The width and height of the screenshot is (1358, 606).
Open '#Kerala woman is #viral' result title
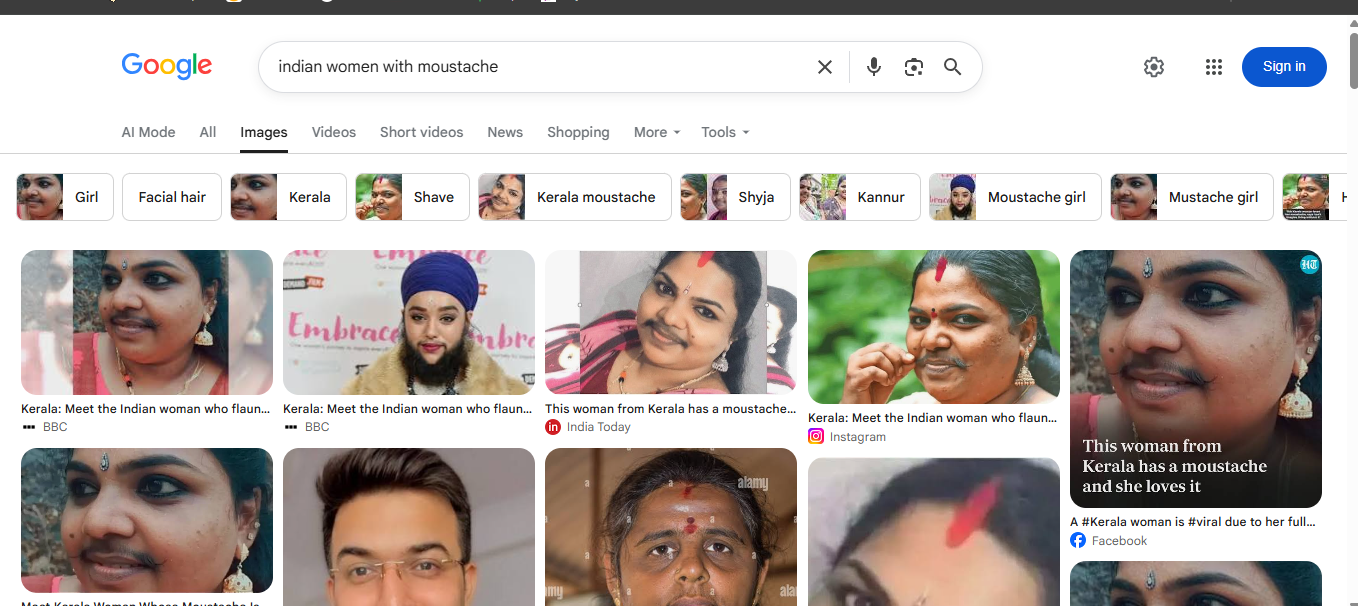coord(1193,522)
